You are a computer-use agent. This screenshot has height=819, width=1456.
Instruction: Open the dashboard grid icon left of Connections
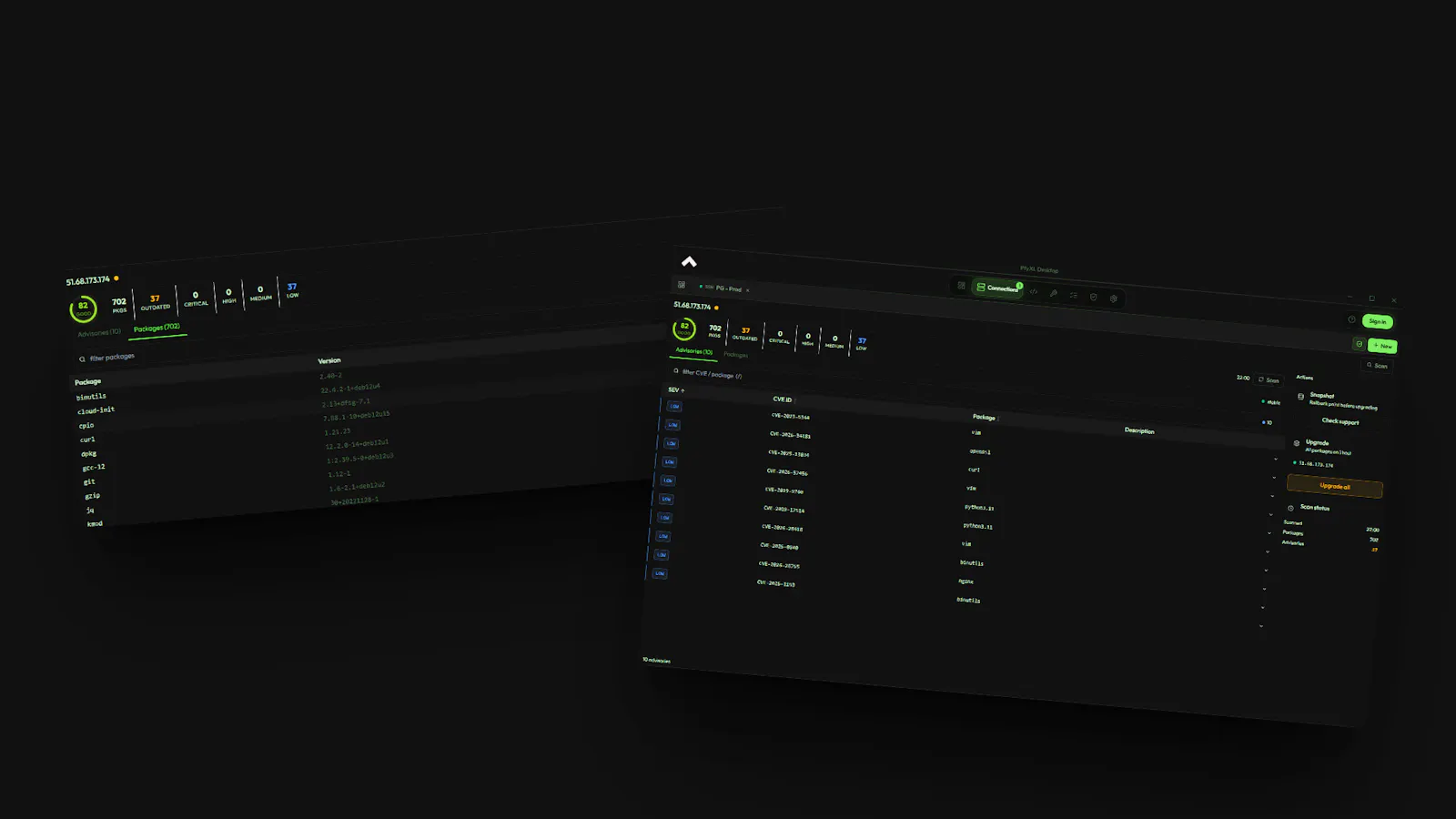pos(961,286)
